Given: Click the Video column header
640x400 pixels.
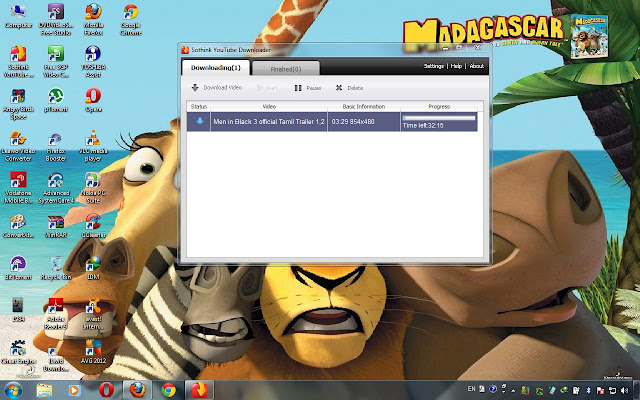Looking at the screenshot, I should tap(269, 107).
